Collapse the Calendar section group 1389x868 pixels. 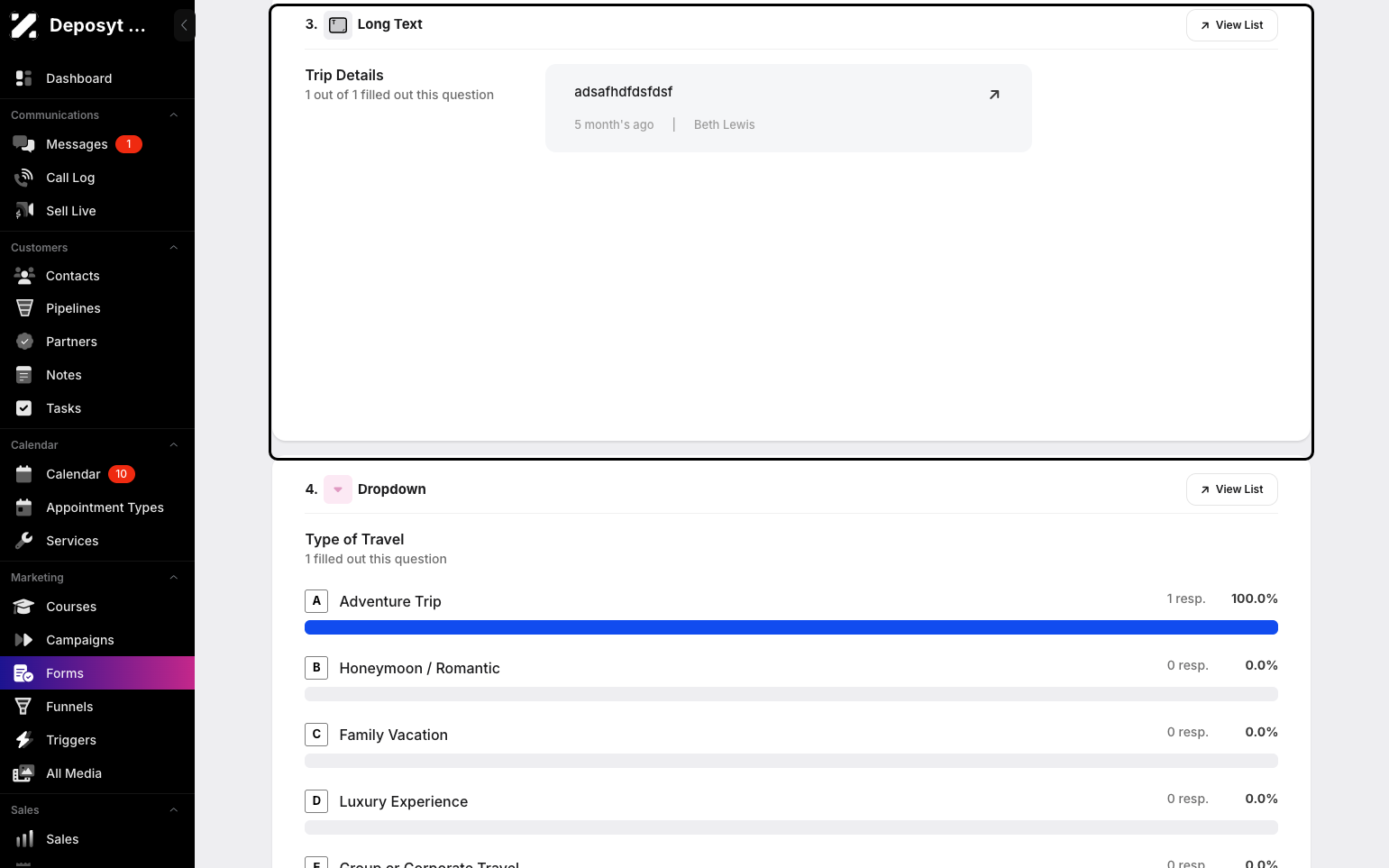point(174,445)
